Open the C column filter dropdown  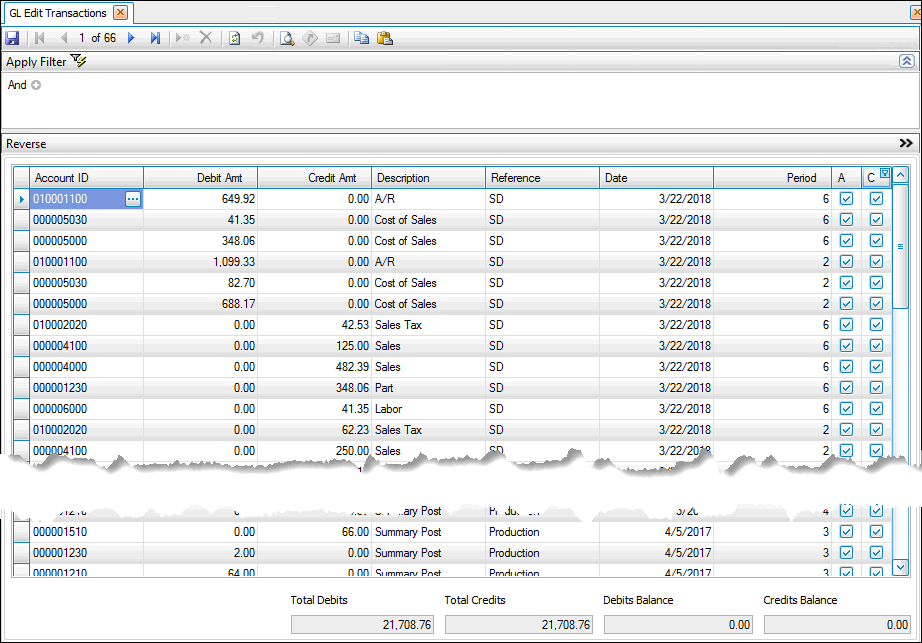point(884,173)
